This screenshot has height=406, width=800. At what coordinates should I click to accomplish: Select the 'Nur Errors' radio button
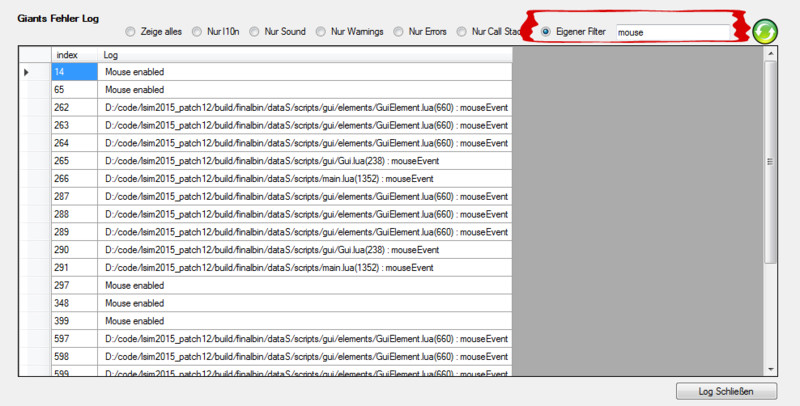tap(400, 32)
